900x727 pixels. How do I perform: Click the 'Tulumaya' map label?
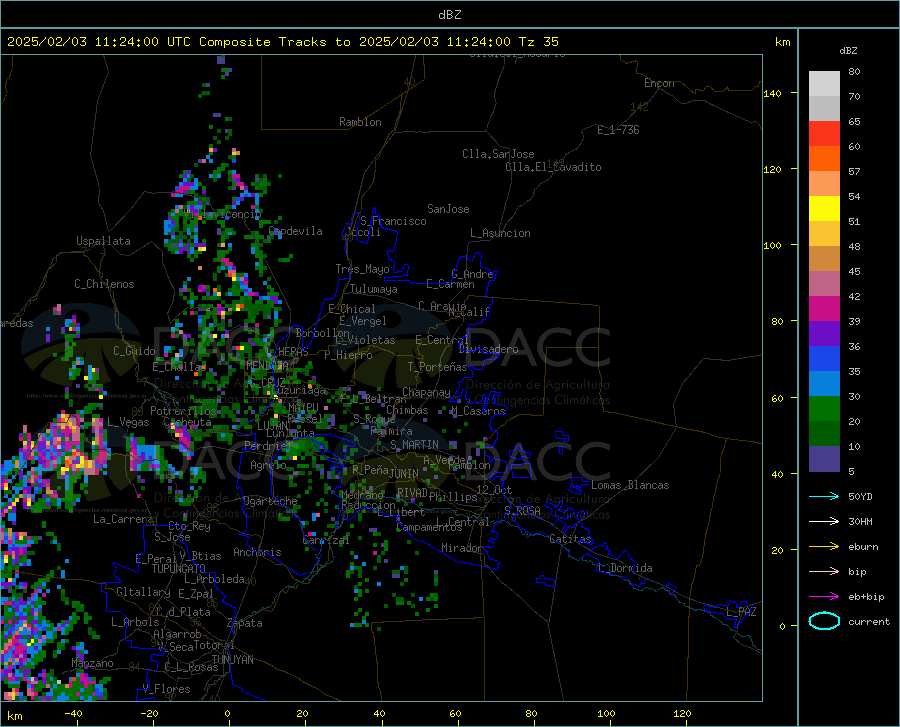[374, 289]
